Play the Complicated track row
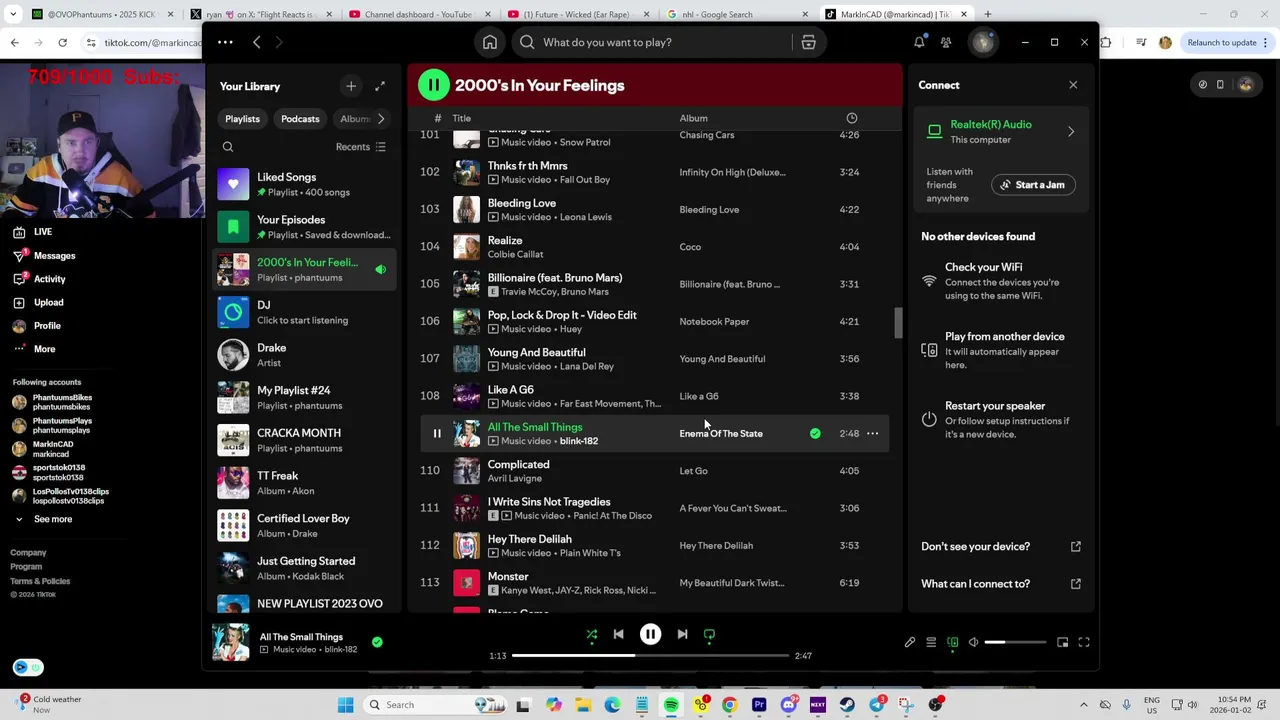This screenshot has height=720, width=1280. [x=654, y=471]
